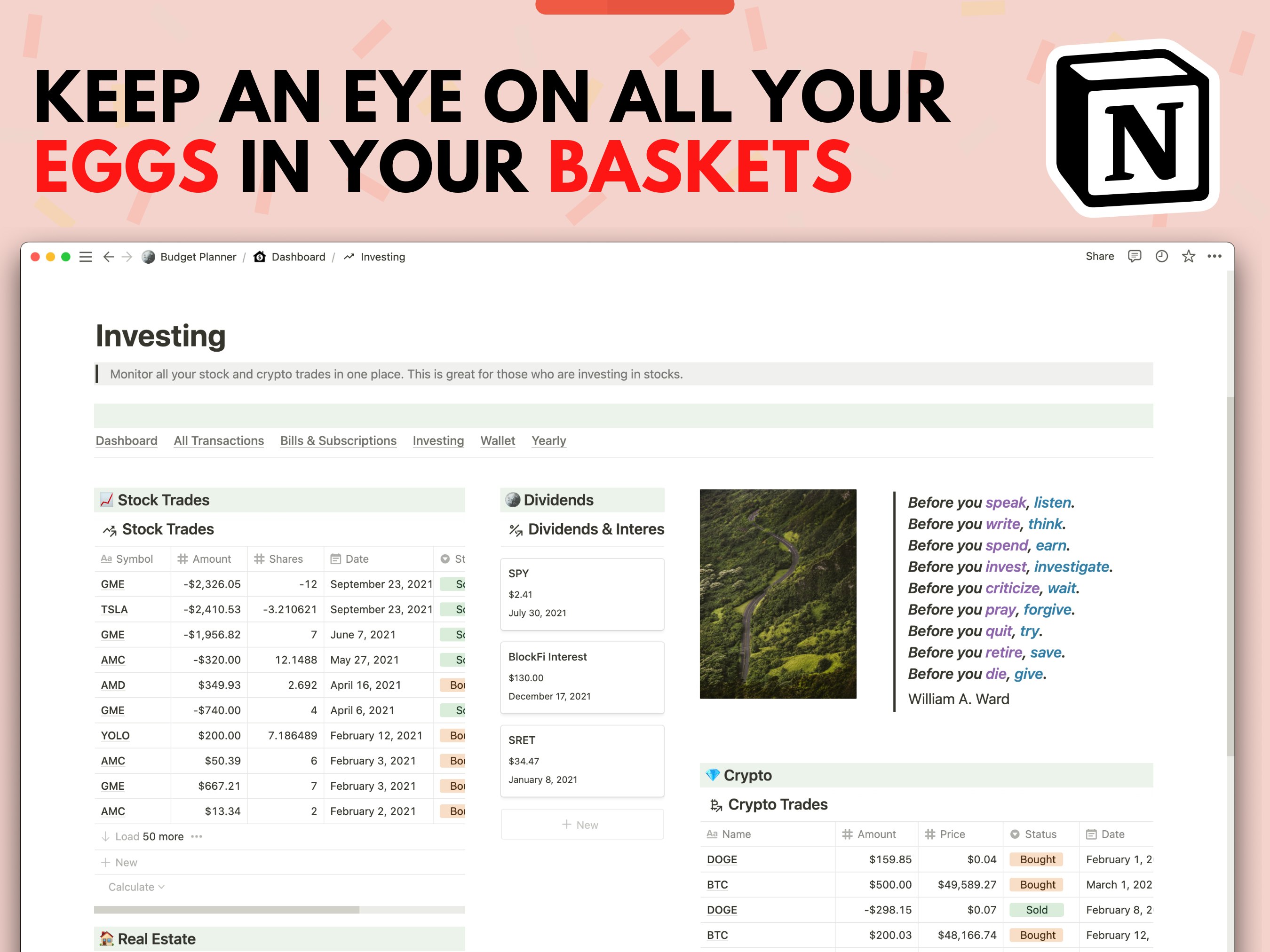This screenshot has width=1270, height=952.
Task: Open options dots beside Load 50 more
Action: [x=196, y=836]
